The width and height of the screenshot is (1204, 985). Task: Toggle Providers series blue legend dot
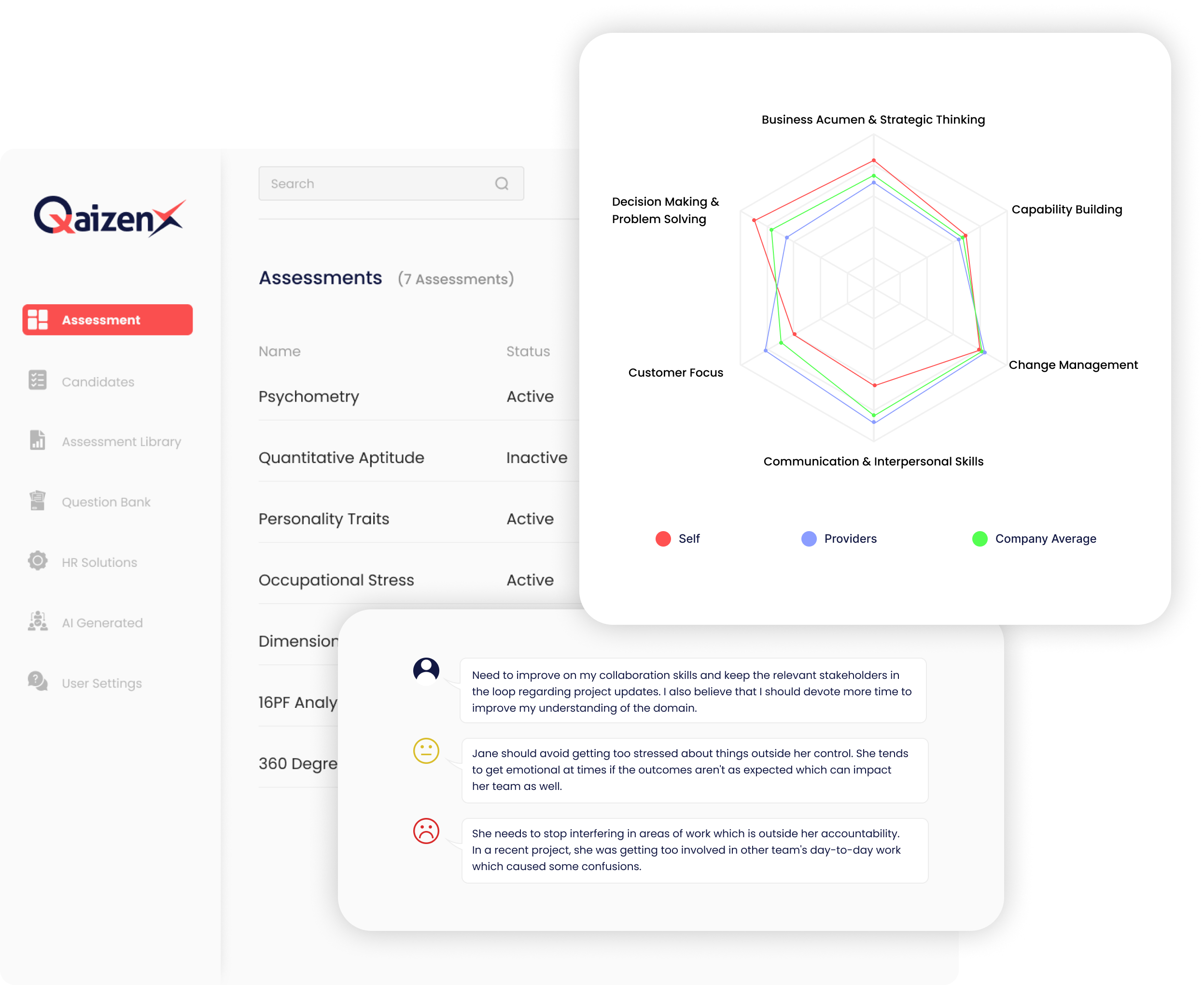pyautogui.click(x=809, y=539)
